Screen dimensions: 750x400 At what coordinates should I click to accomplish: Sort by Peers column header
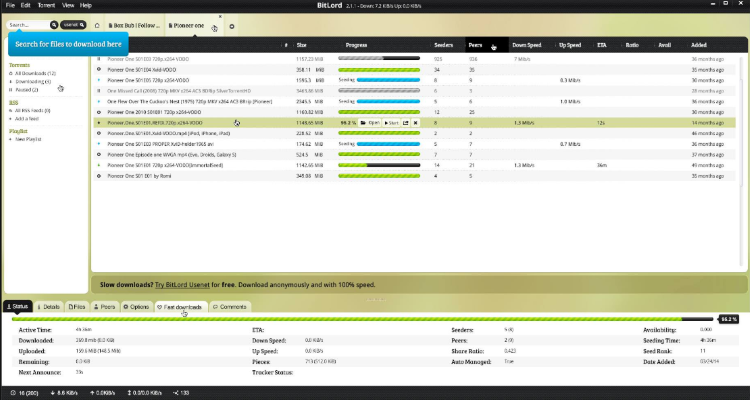[475, 45]
